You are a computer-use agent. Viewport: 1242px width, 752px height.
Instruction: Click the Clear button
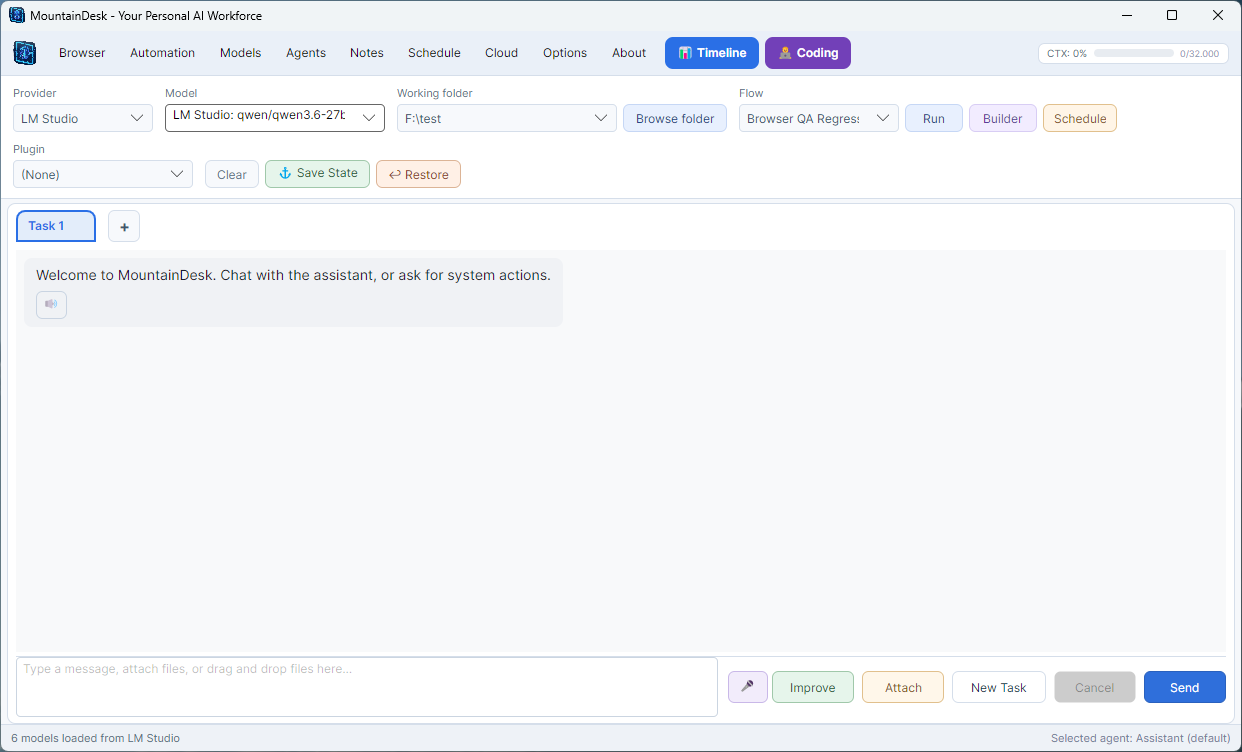232,174
